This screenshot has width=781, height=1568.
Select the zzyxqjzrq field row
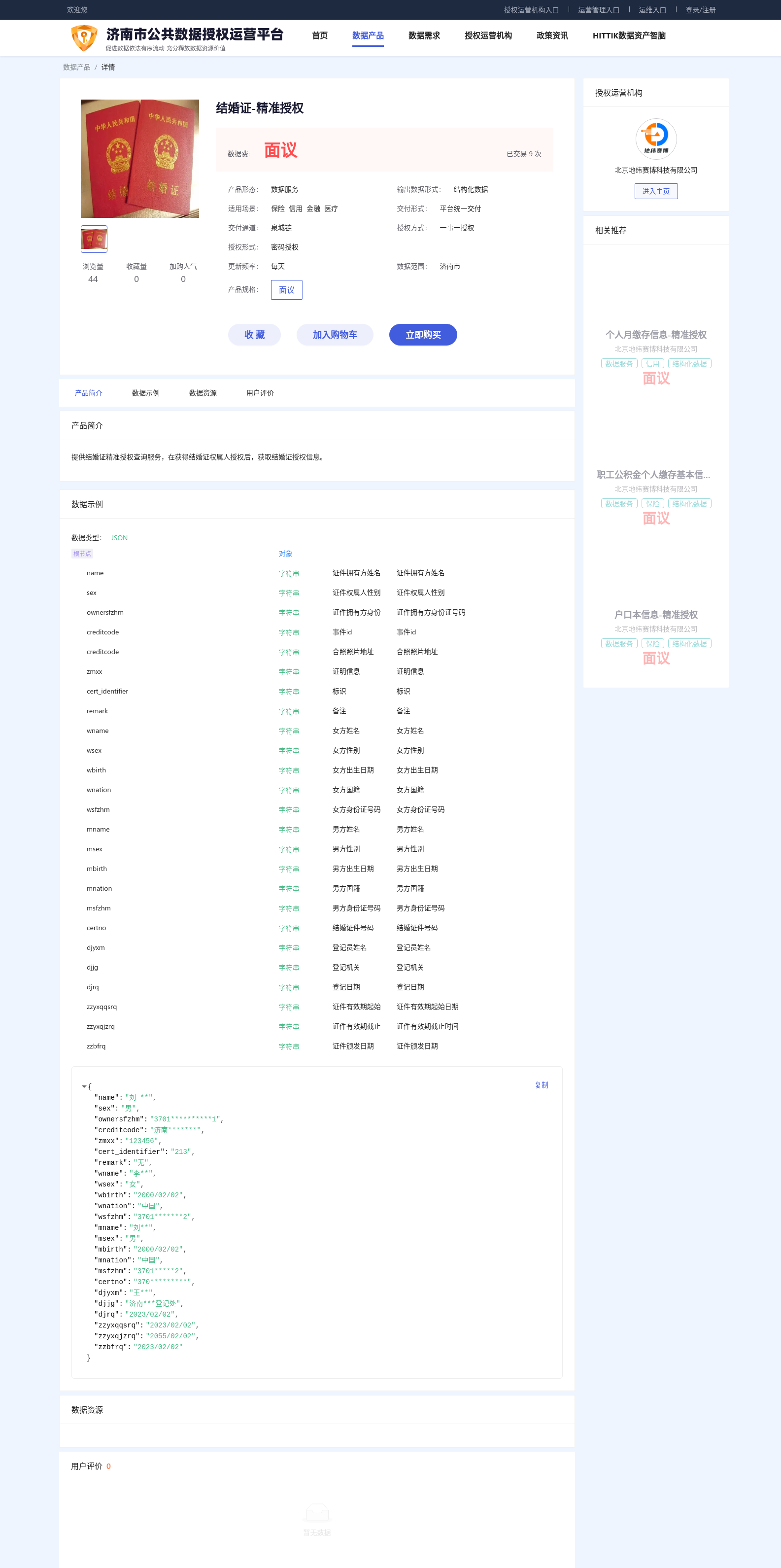pos(316,1026)
